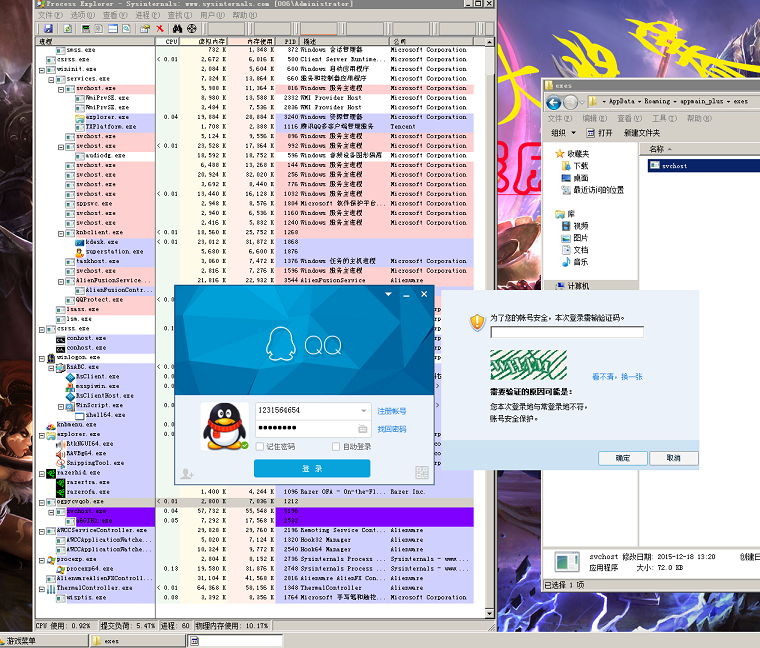Click the Forward arrow in exes Explorer window

pyautogui.click(x=571, y=102)
